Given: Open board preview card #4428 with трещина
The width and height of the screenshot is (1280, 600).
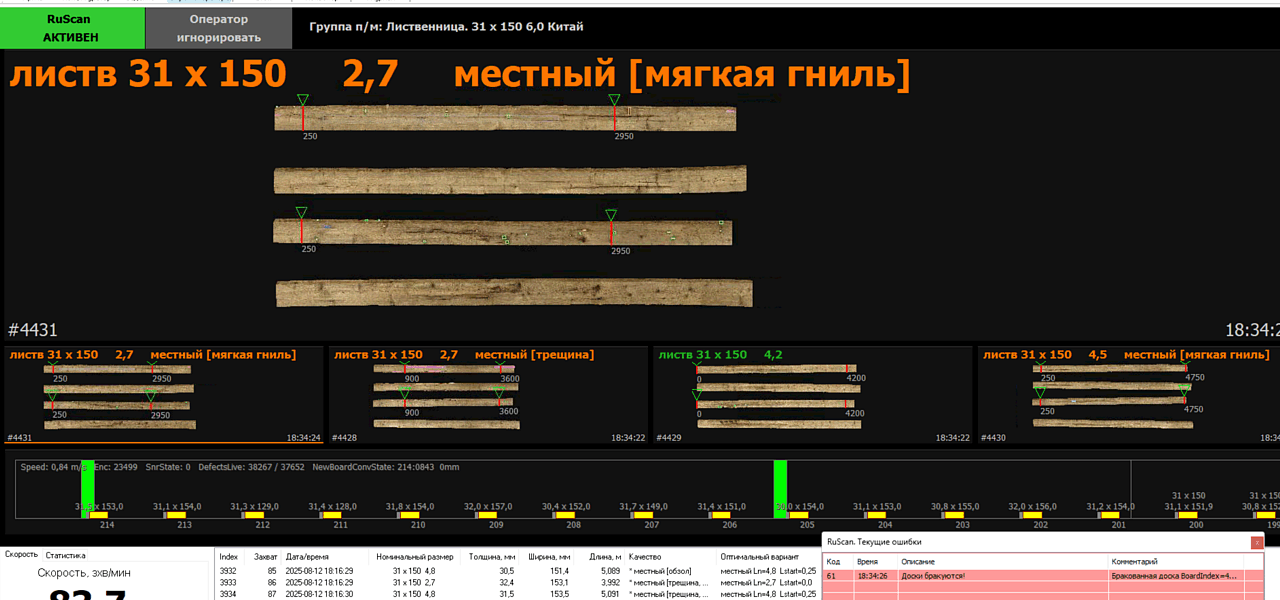Looking at the screenshot, I should tap(488, 396).
